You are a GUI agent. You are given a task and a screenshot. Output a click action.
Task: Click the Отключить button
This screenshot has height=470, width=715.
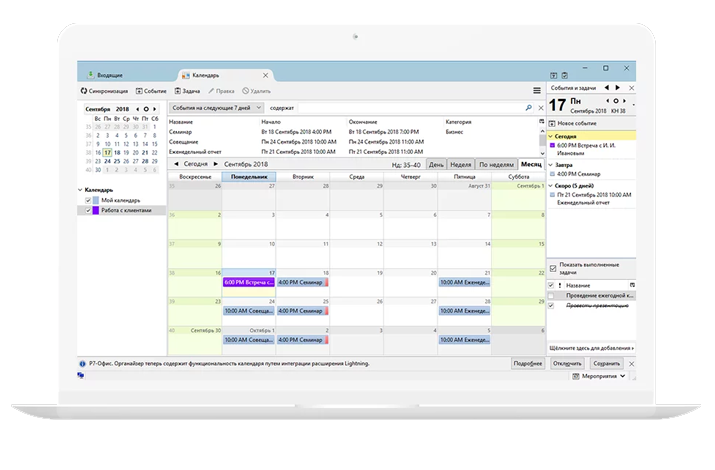pyautogui.click(x=567, y=363)
